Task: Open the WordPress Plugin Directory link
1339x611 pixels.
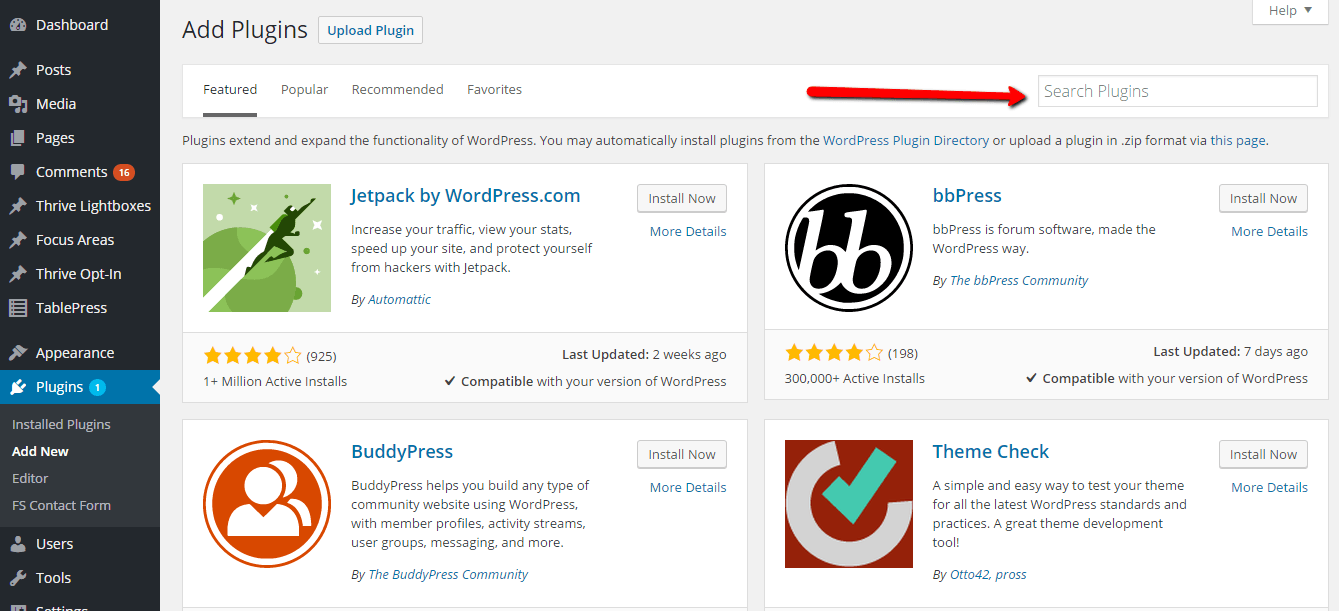Action: tap(906, 141)
